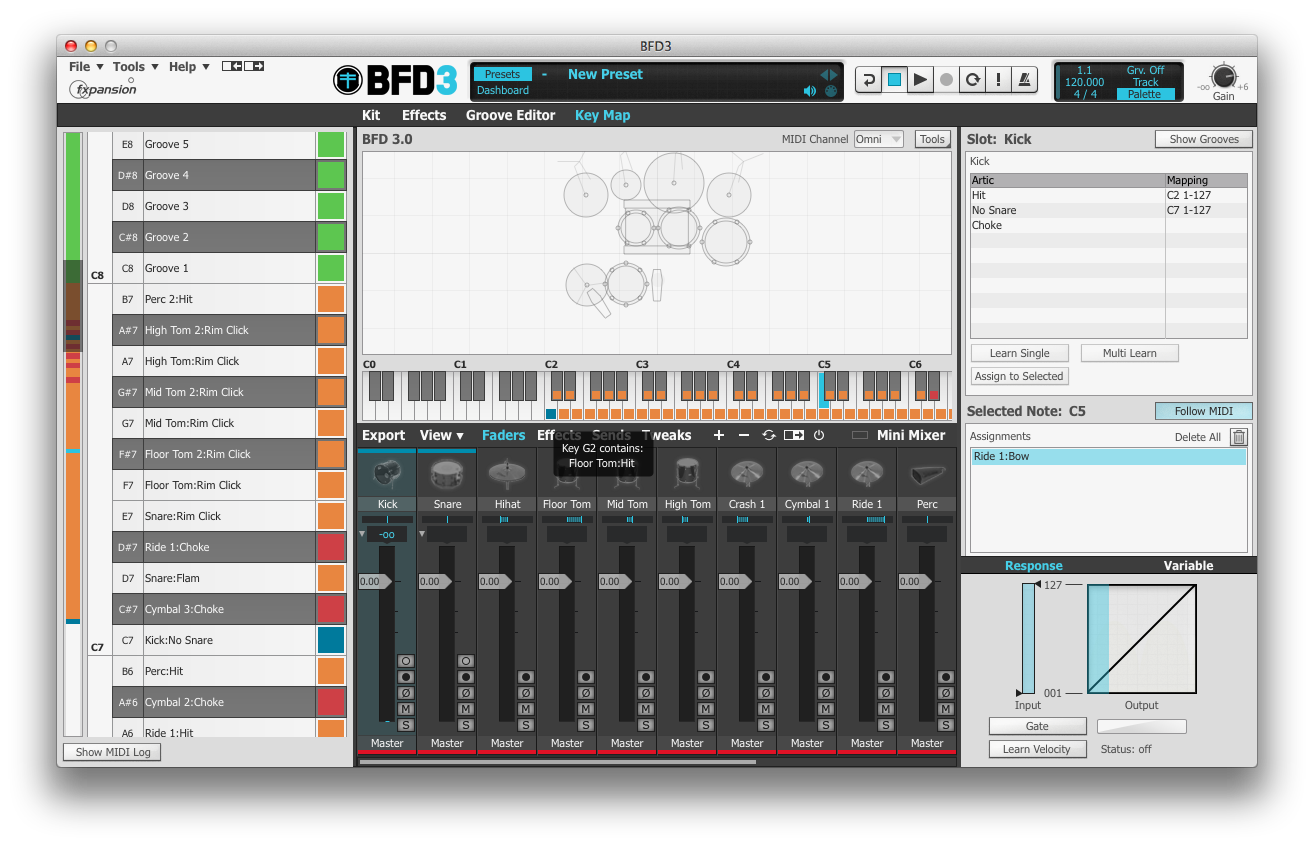
Task: Switch to the Effects page tab
Action: (424, 115)
